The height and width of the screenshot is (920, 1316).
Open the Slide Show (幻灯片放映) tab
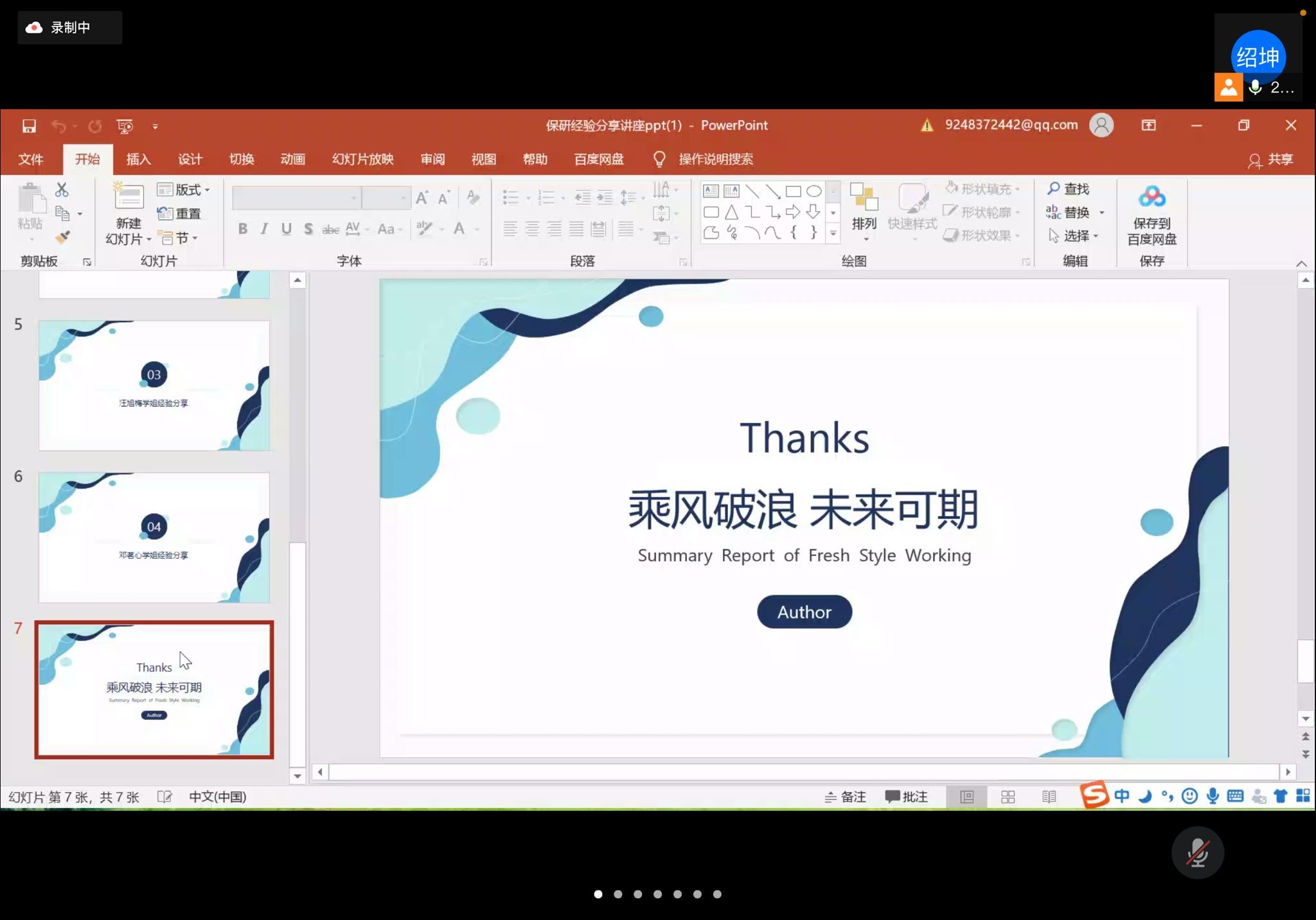362,159
